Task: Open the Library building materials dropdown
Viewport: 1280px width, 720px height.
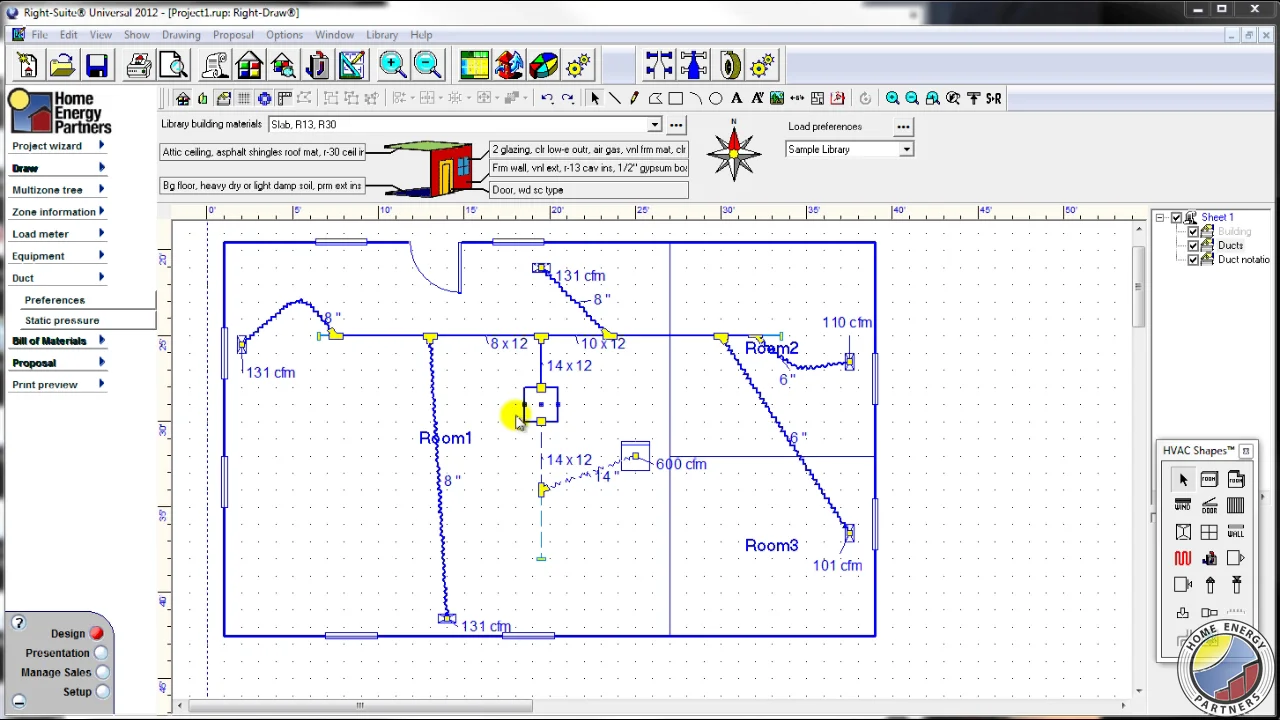Action: point(654,125)
